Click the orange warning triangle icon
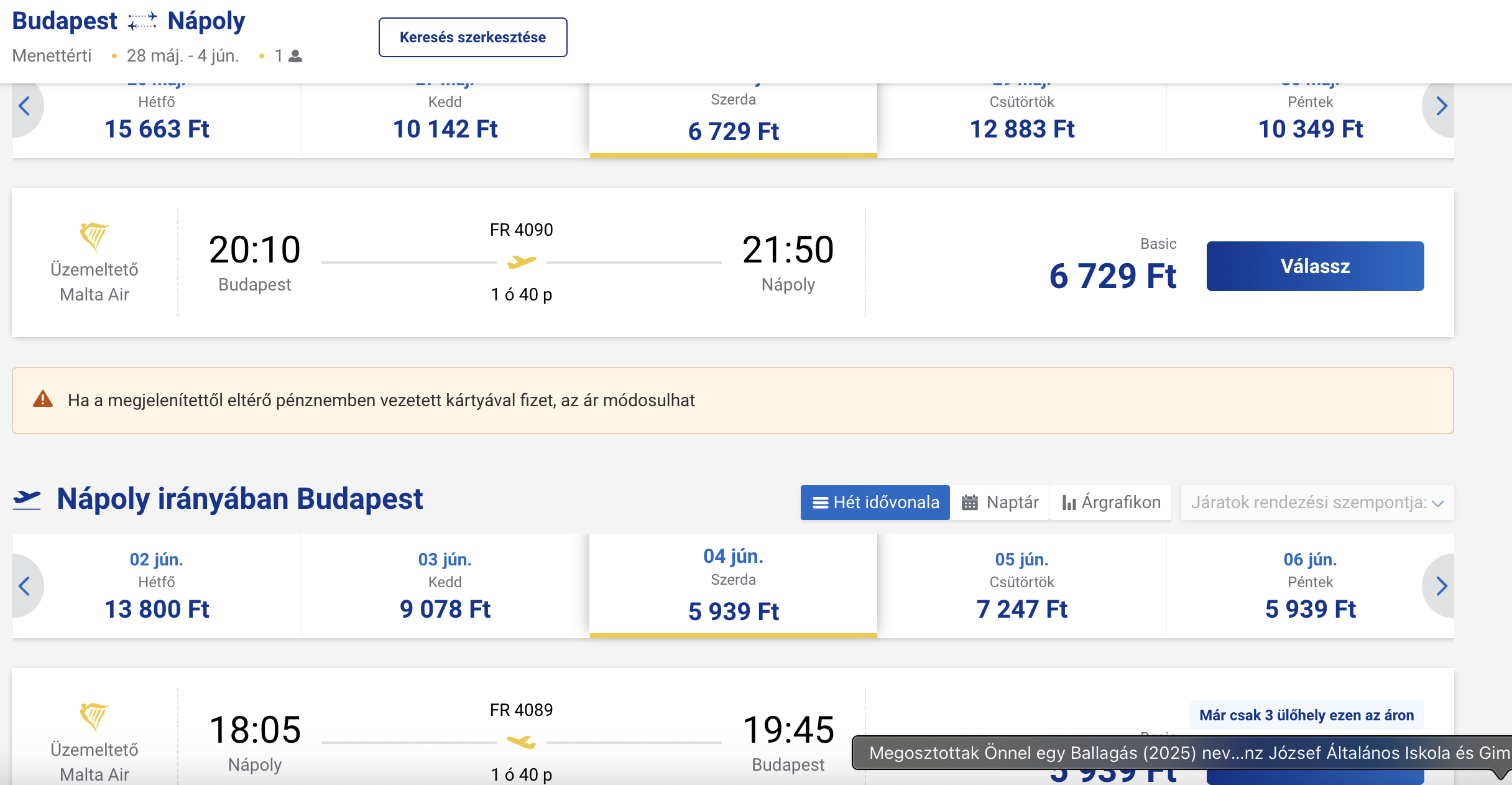This screenshot has width=1512, height=785. click(43, 399)
